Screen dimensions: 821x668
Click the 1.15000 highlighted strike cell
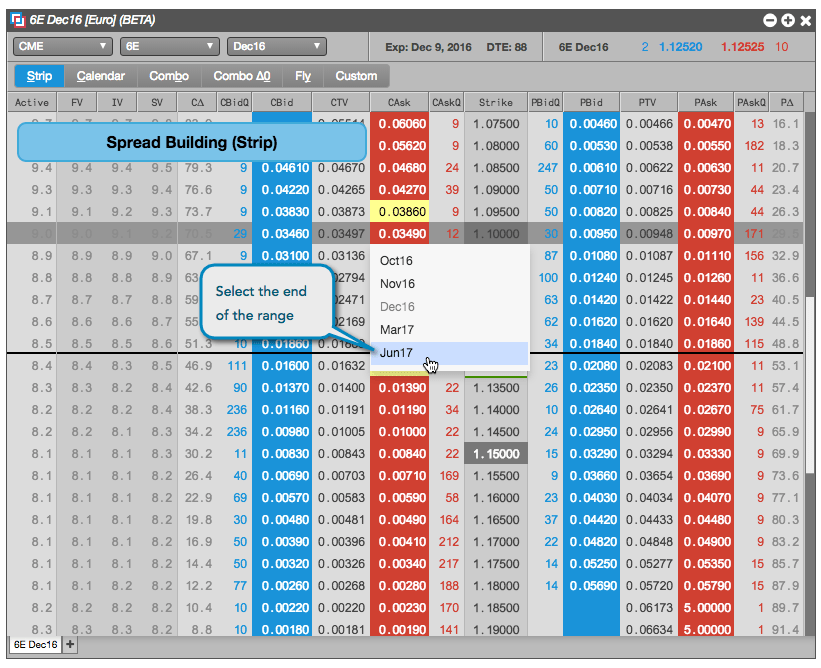click(x=496, y=454)
